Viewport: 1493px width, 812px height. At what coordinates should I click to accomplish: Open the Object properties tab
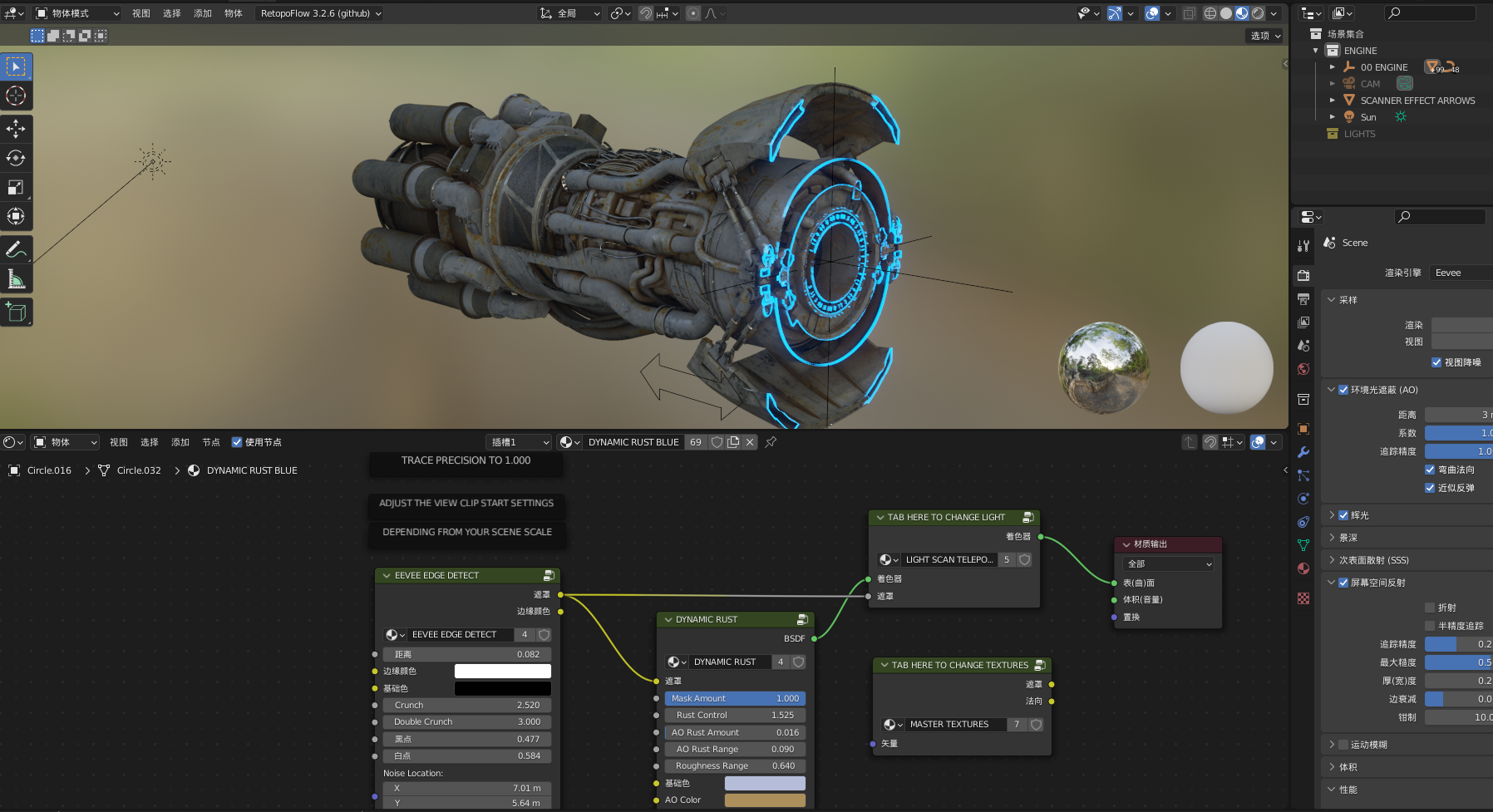(x=1303, y=429)
